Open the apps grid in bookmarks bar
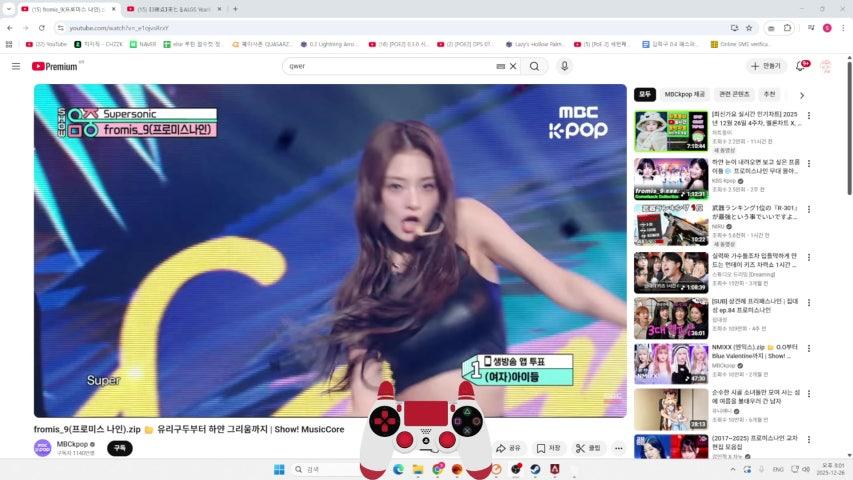Screen dimensions: 853x480 coord(9,44)
